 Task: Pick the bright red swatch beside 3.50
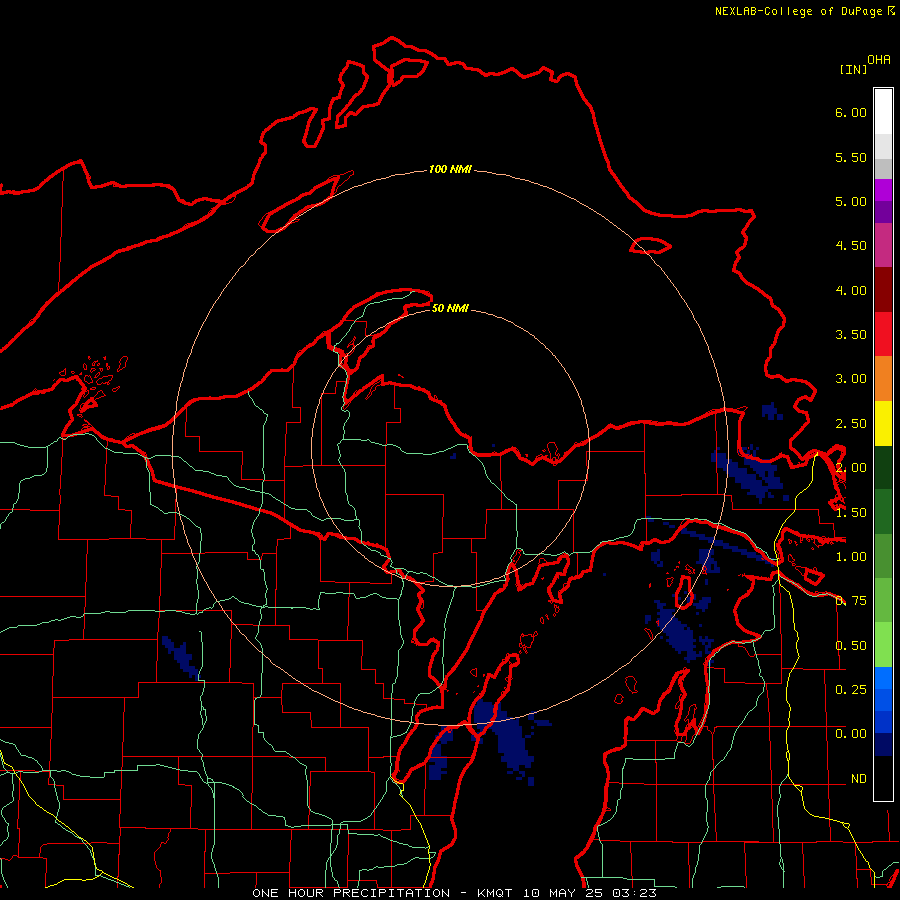click(883, 334)
